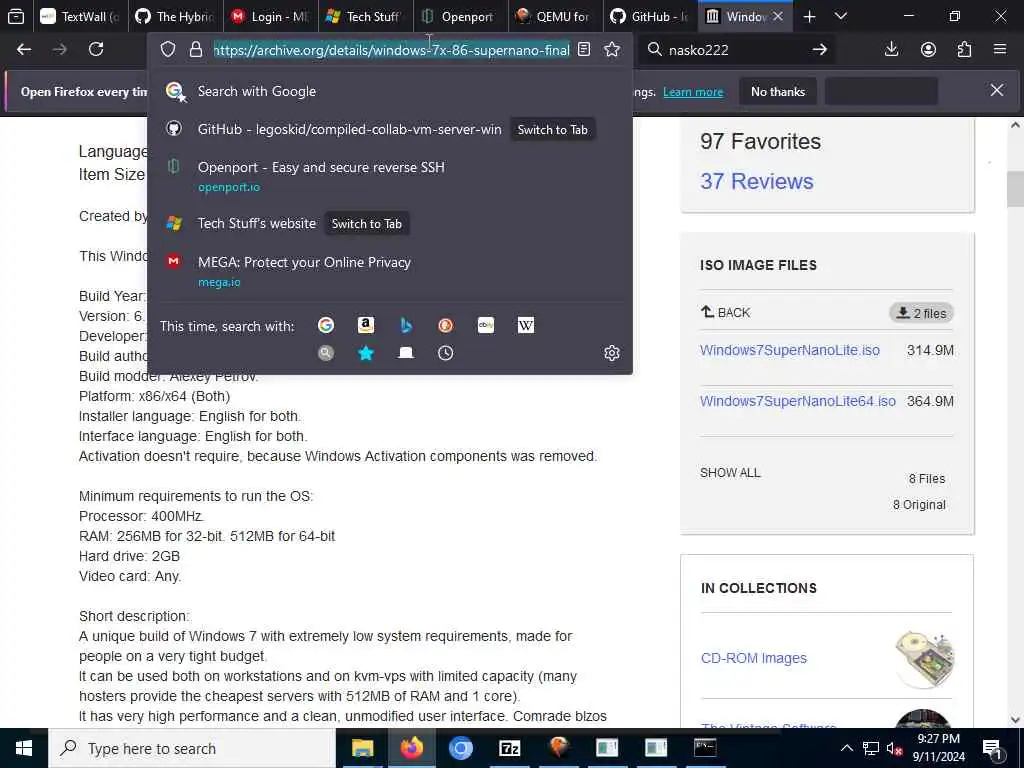The image size is (1024, 768).
Task: Open Firefox View at tab bar start
Action: coord(16,16)
